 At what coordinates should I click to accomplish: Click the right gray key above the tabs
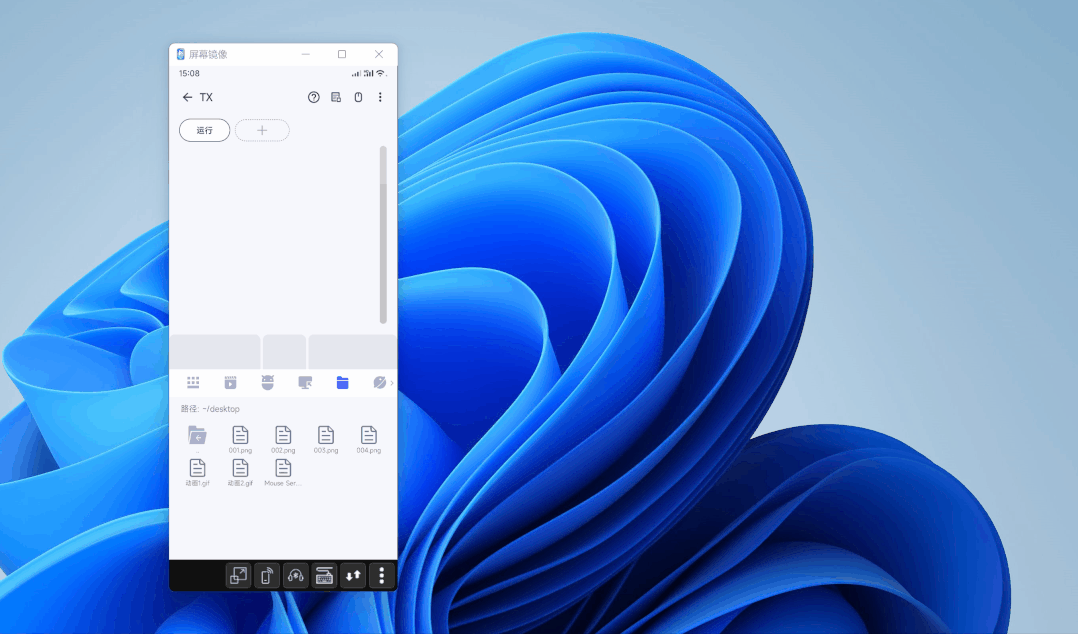(353, 352)
